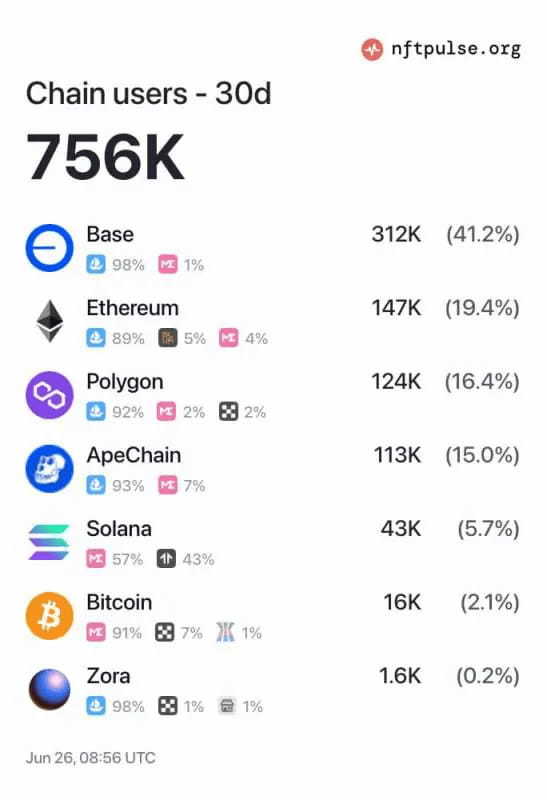Open the nftpulse.org link
Viewport: 547px width, 800px height.
click(456, 49)
